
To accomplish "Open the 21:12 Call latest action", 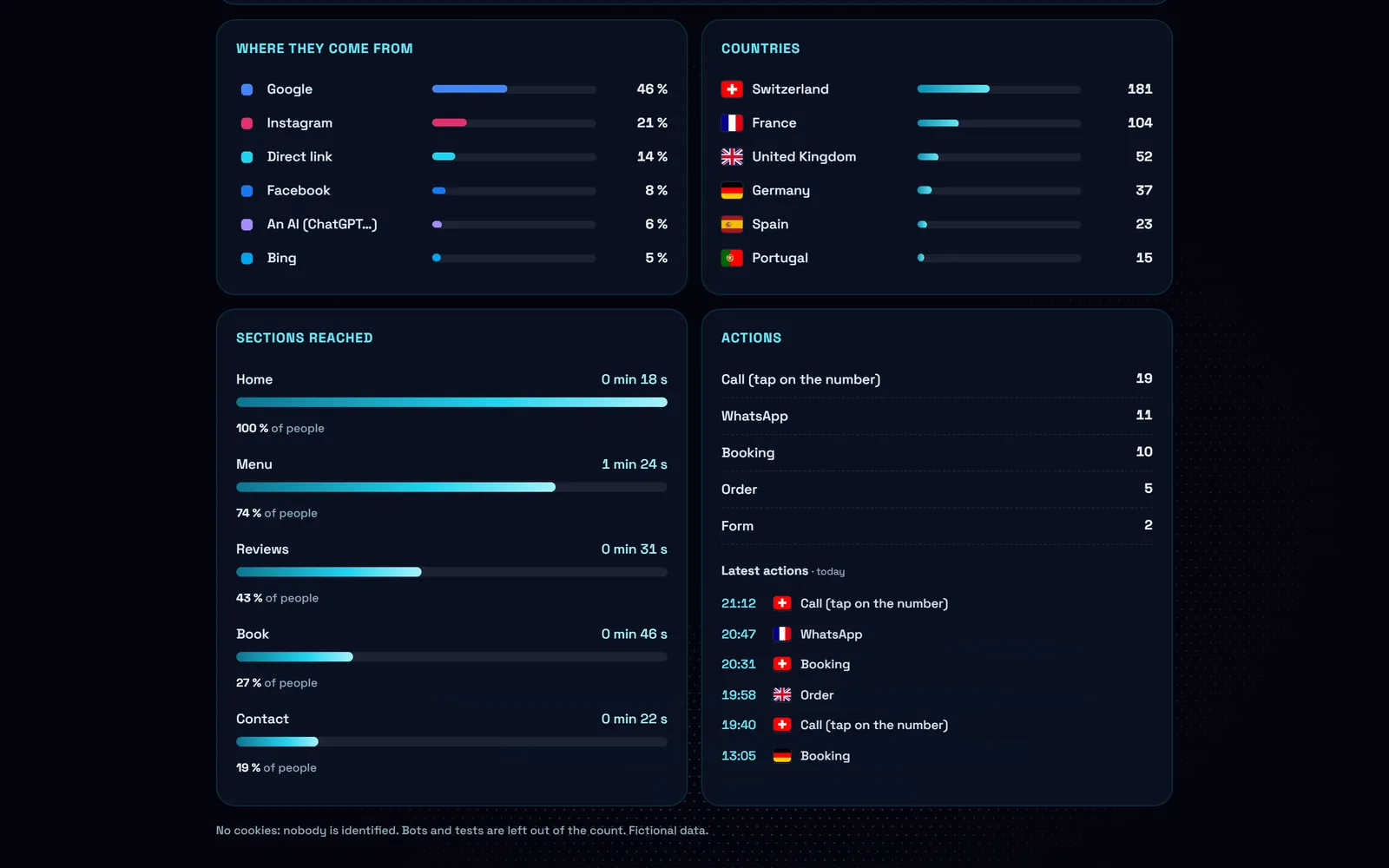I will click(835, 603).
